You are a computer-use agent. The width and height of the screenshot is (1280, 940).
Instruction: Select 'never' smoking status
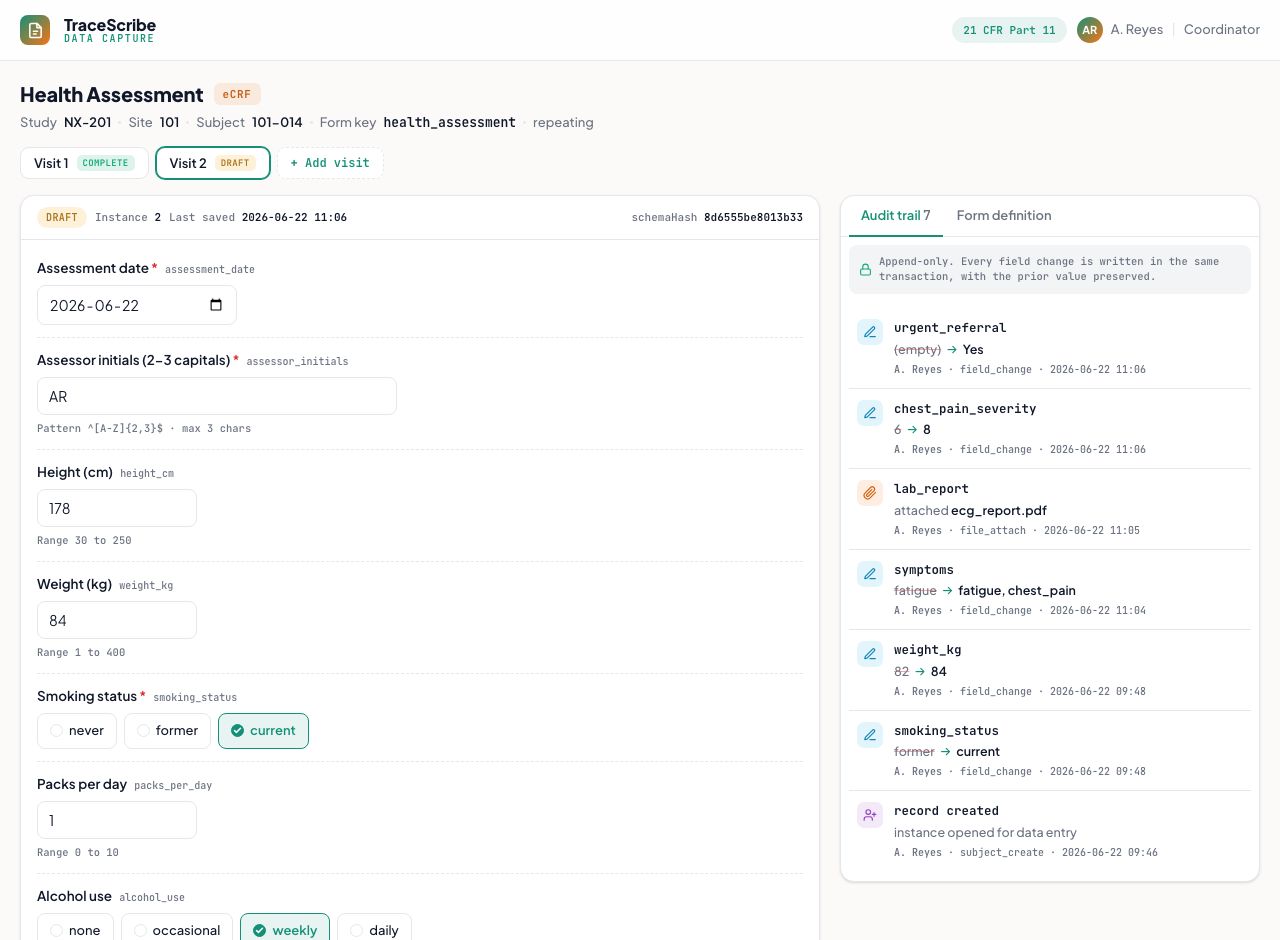[77, 731]
